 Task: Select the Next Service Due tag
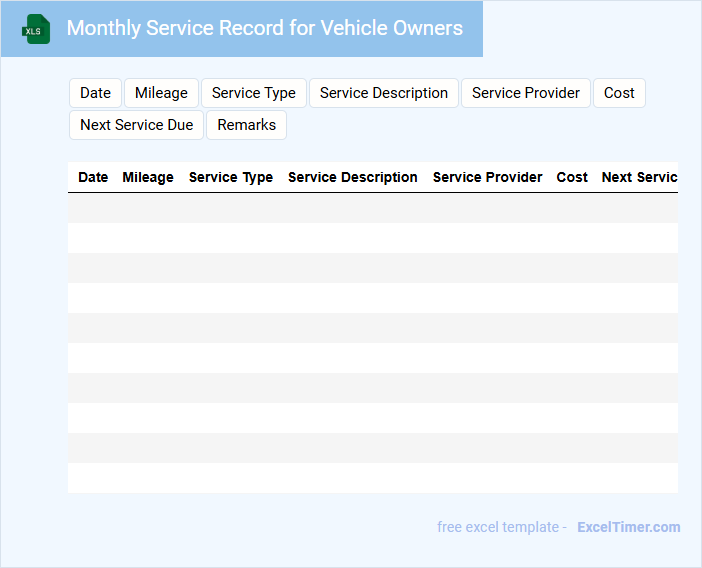[x=137, y=125]
